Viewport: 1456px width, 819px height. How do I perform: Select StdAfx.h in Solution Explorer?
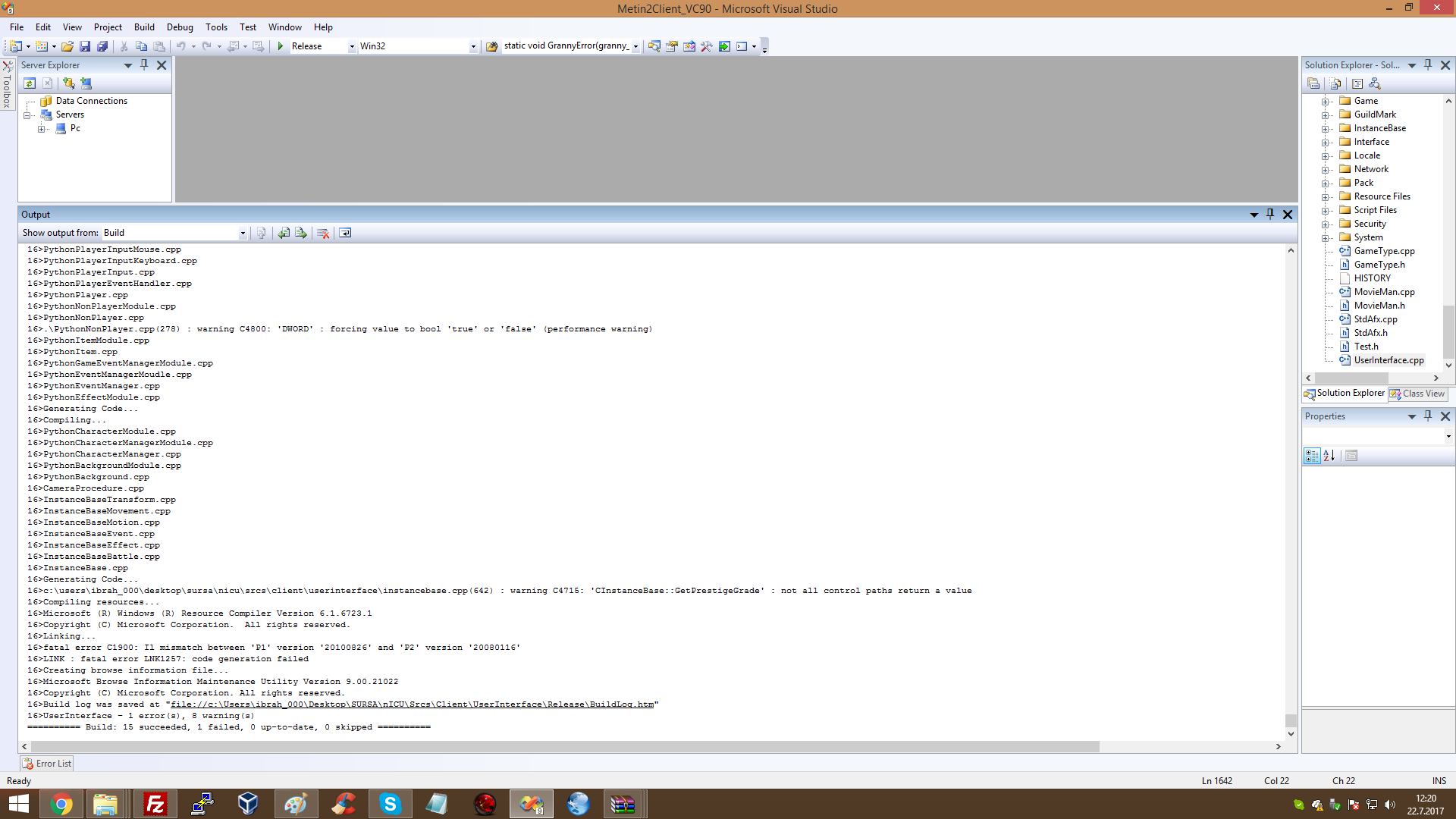pos(1370,333)
